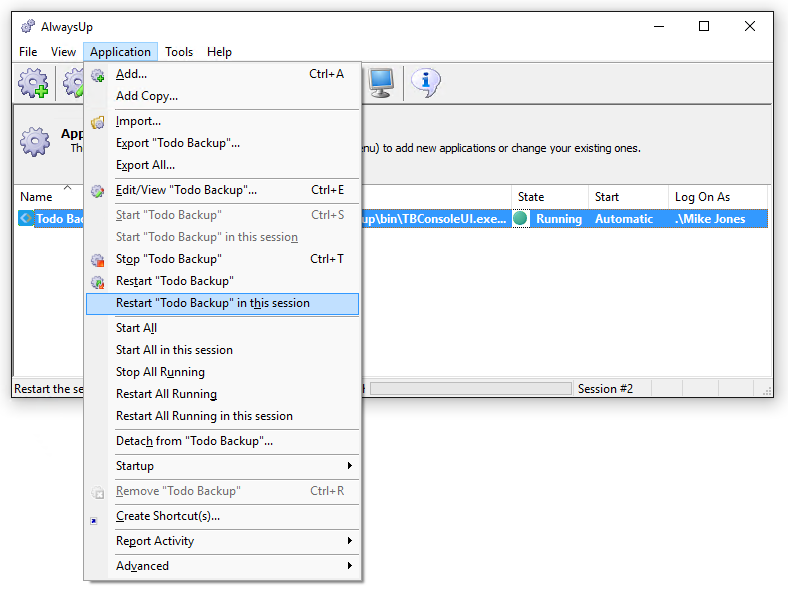Screen dimensions: 788x590
Task: Open the Help menu
Action: (x=220, y=52)
